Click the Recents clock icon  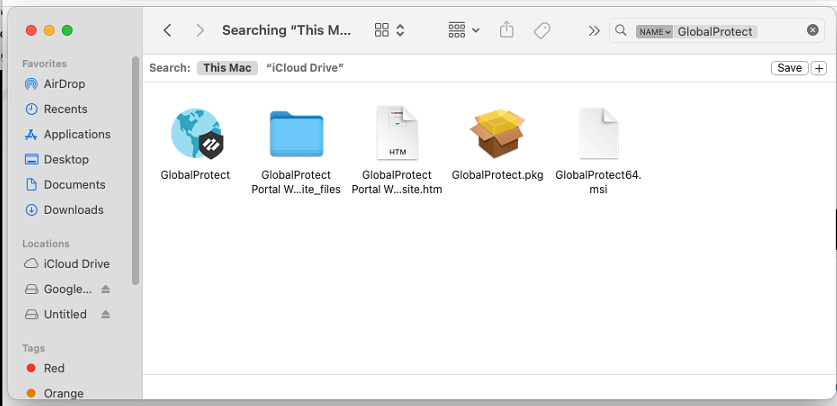(x=31, y=109)
